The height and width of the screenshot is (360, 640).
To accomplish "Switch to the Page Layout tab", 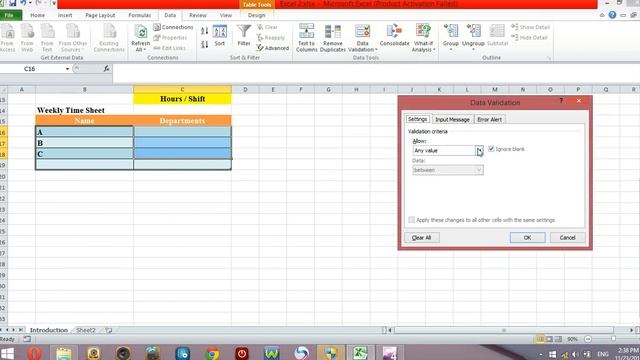I will 100,15.
